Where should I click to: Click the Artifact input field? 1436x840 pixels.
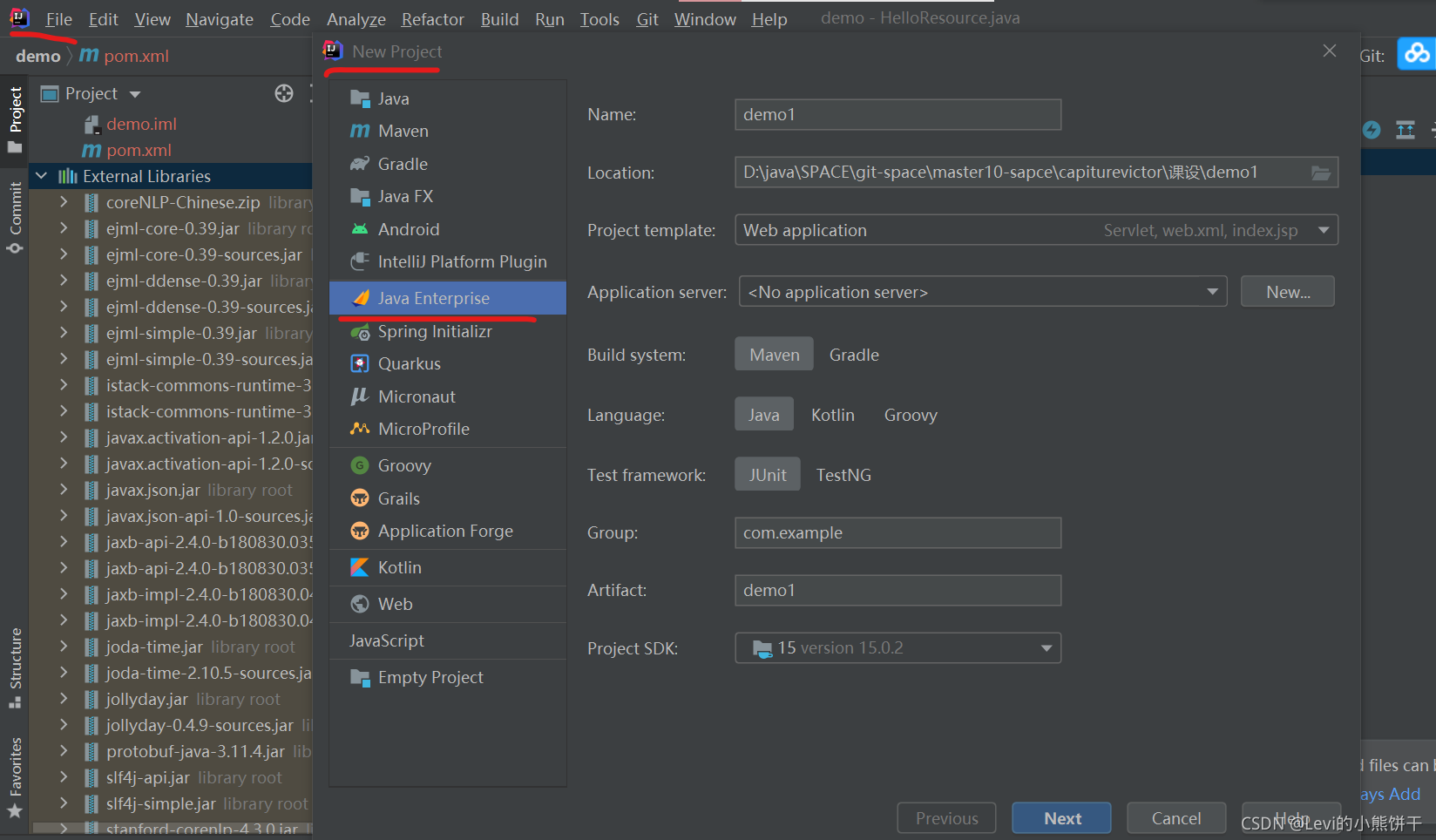898,590
